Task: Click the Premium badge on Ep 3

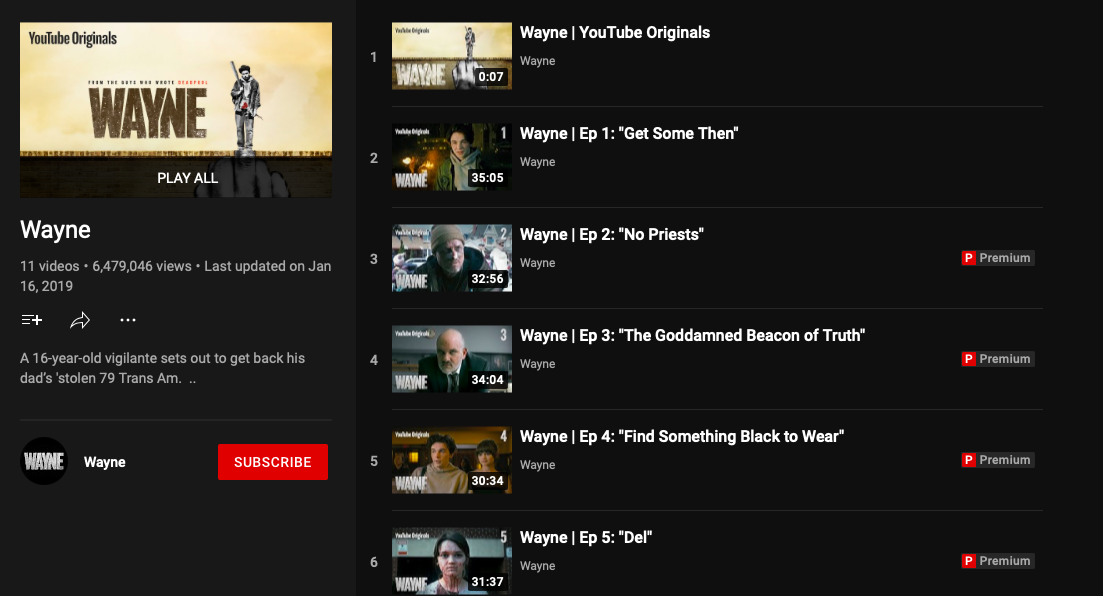Action: pos(997,359)
